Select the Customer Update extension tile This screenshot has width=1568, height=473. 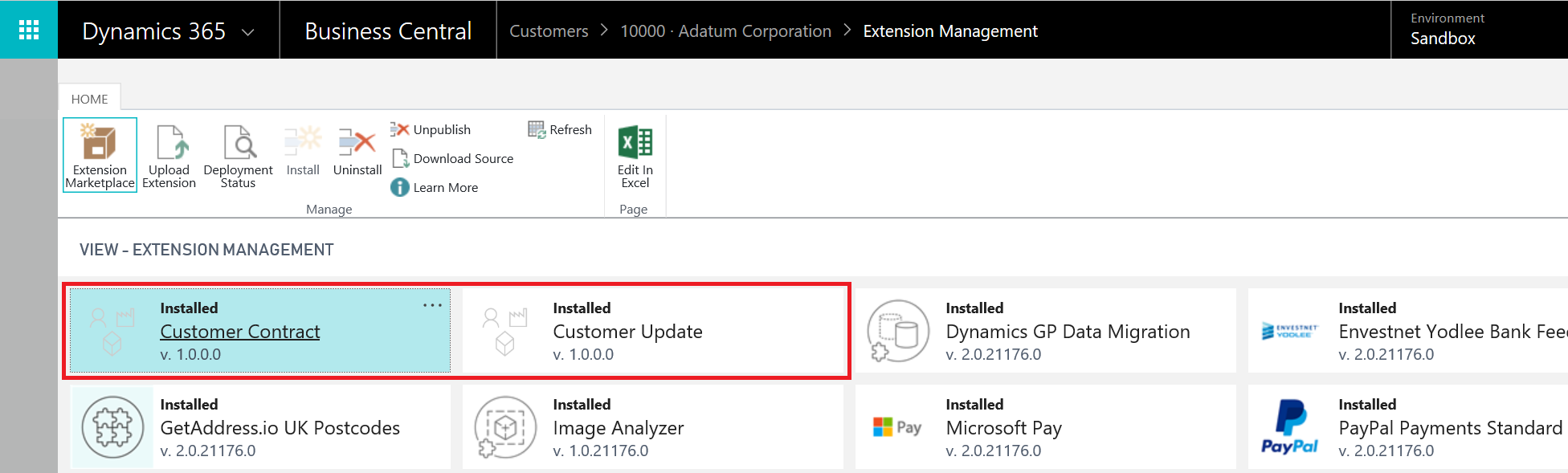pyautogui.click(x=652, y=331)
